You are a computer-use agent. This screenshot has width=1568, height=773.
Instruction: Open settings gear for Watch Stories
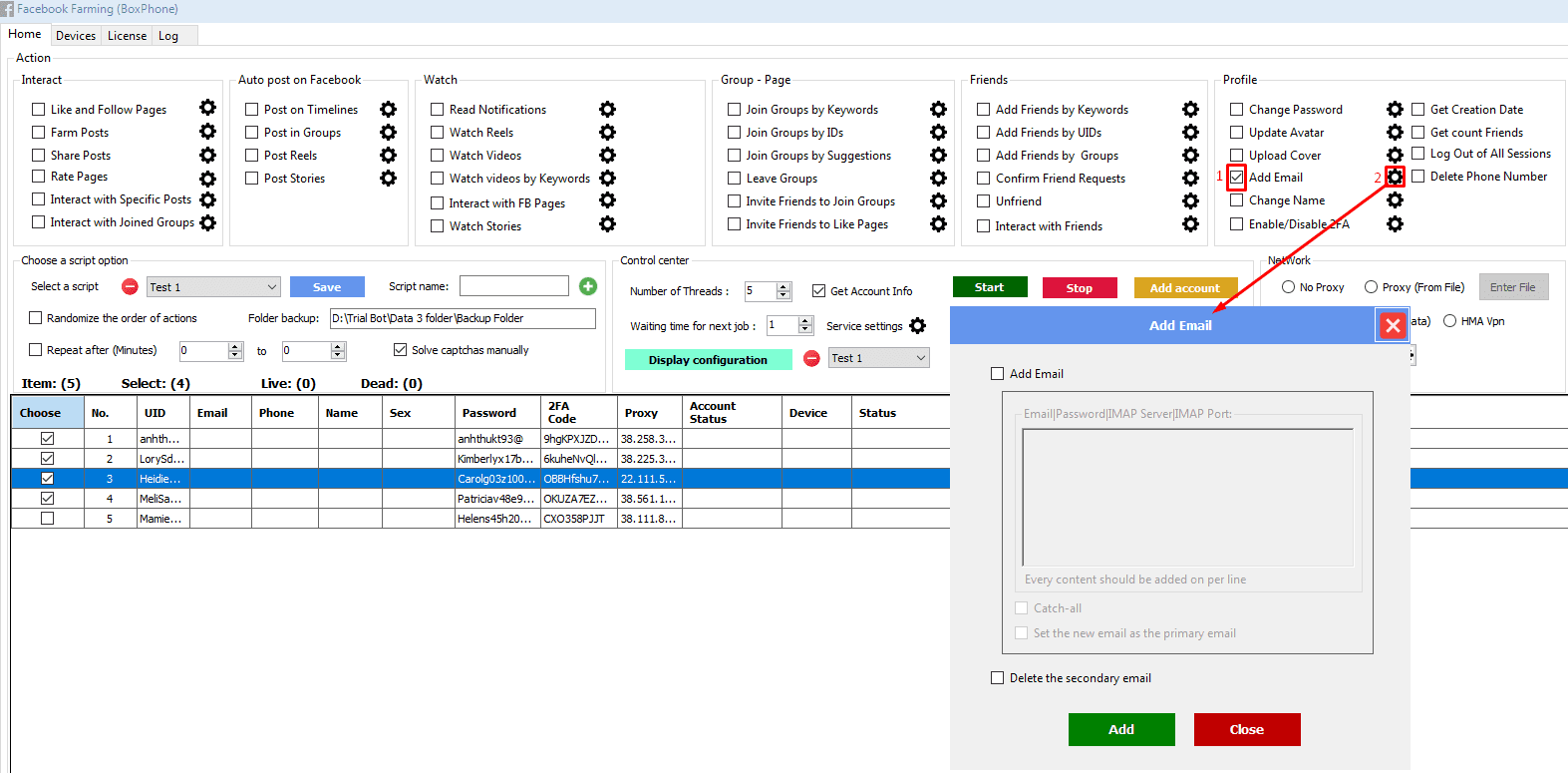[607, 223]
